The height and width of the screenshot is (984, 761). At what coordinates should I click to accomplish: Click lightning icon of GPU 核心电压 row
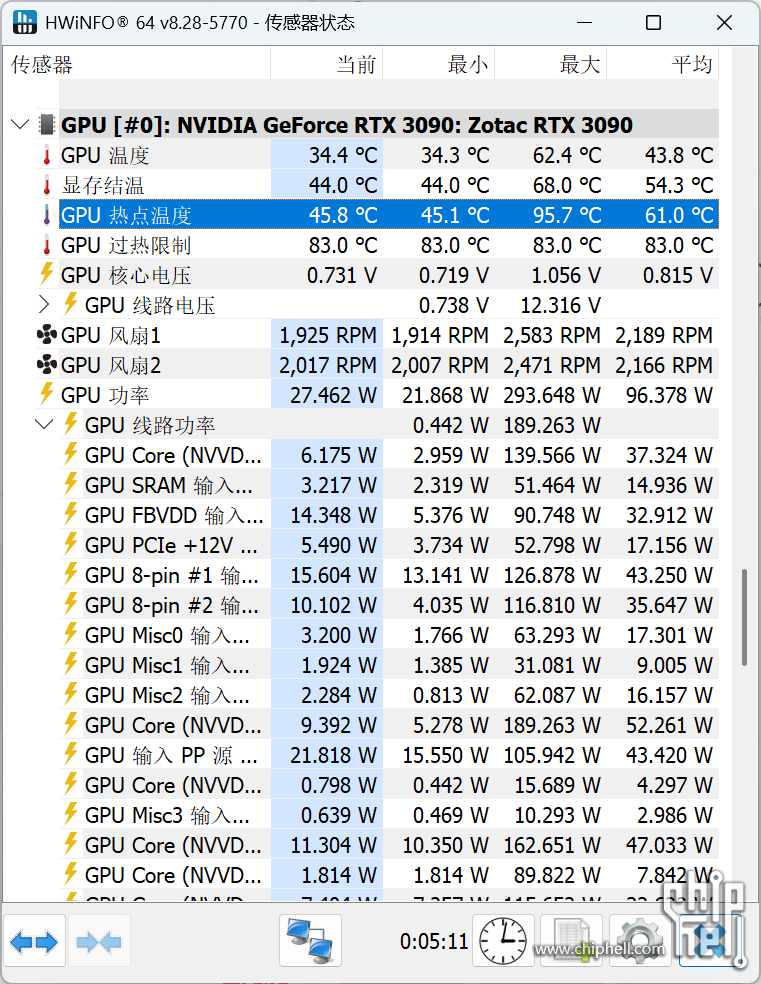pyautogui.click(x=46, y=274)
